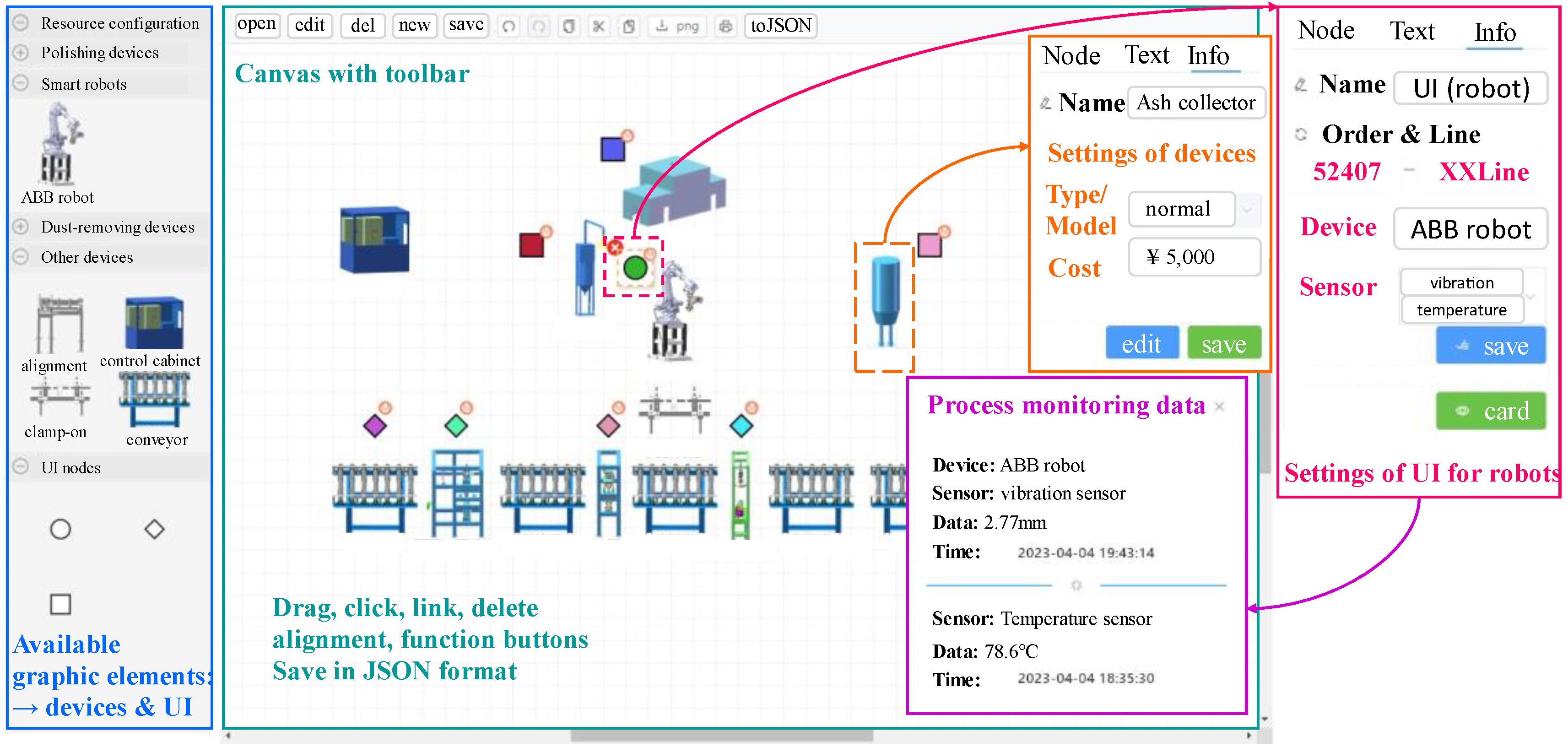Click the copy icon in toolbar
The width and height of the screenshot is (1568, 753).
click(x=568, y=26)
